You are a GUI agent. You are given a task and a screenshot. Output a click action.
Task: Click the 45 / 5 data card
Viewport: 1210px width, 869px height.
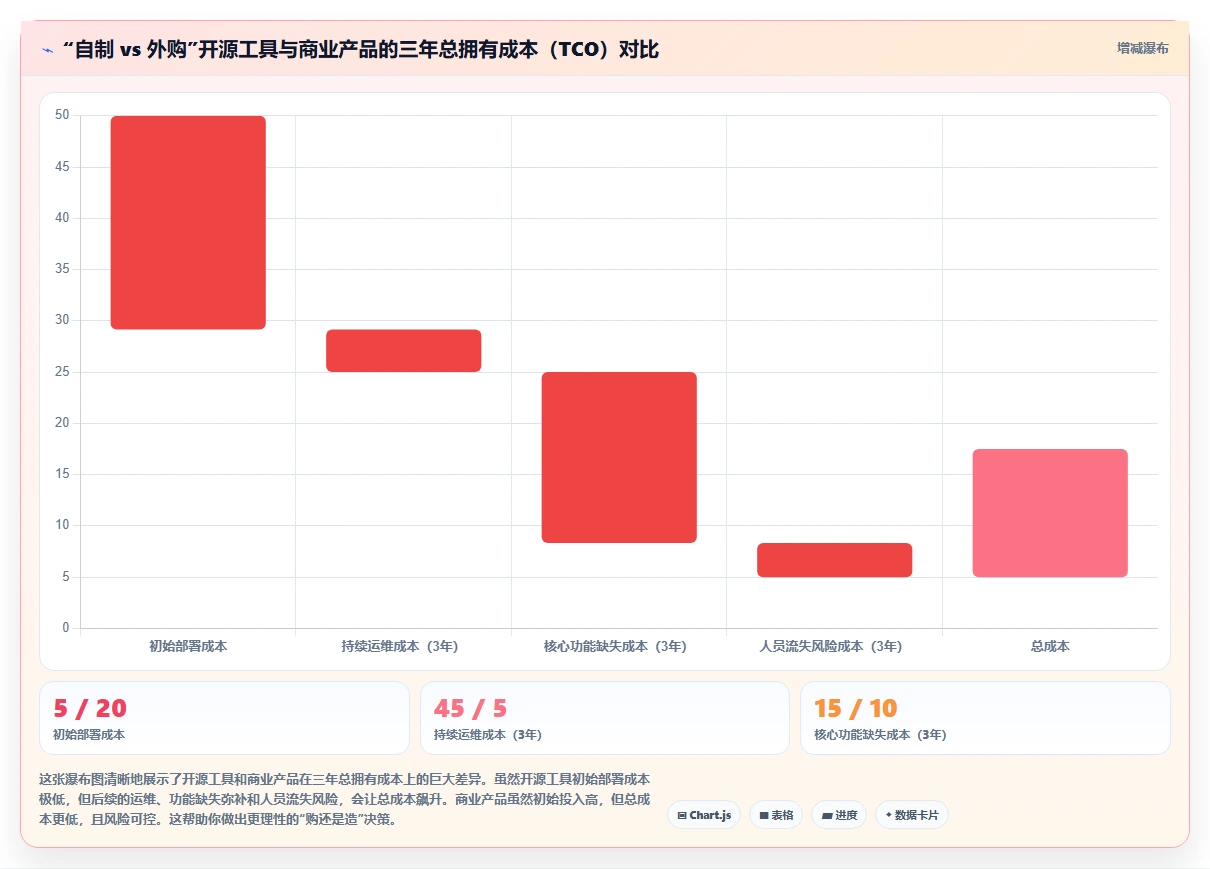[605, 717]
